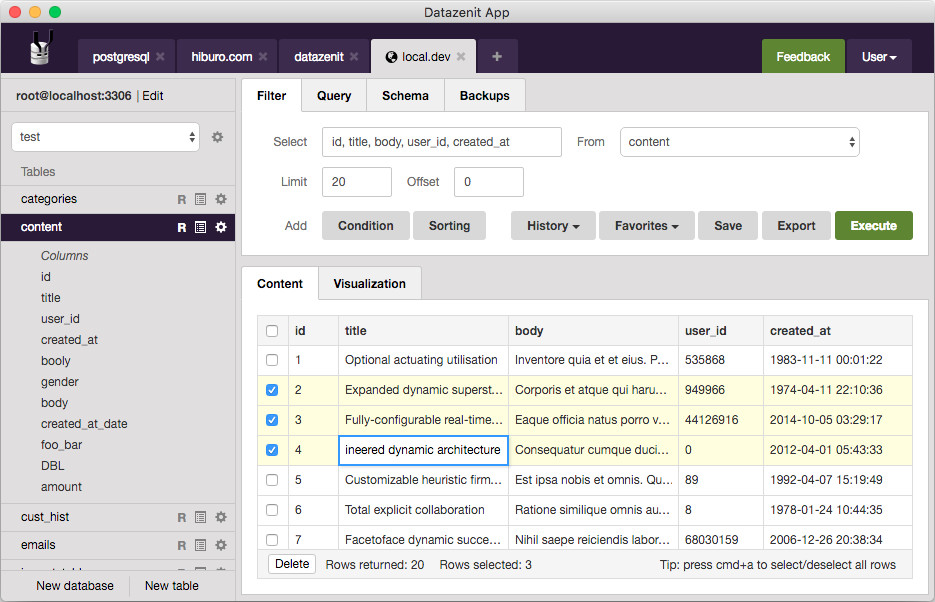
Task: Select the emails table in sidebar
Action: tap(118, 545)
